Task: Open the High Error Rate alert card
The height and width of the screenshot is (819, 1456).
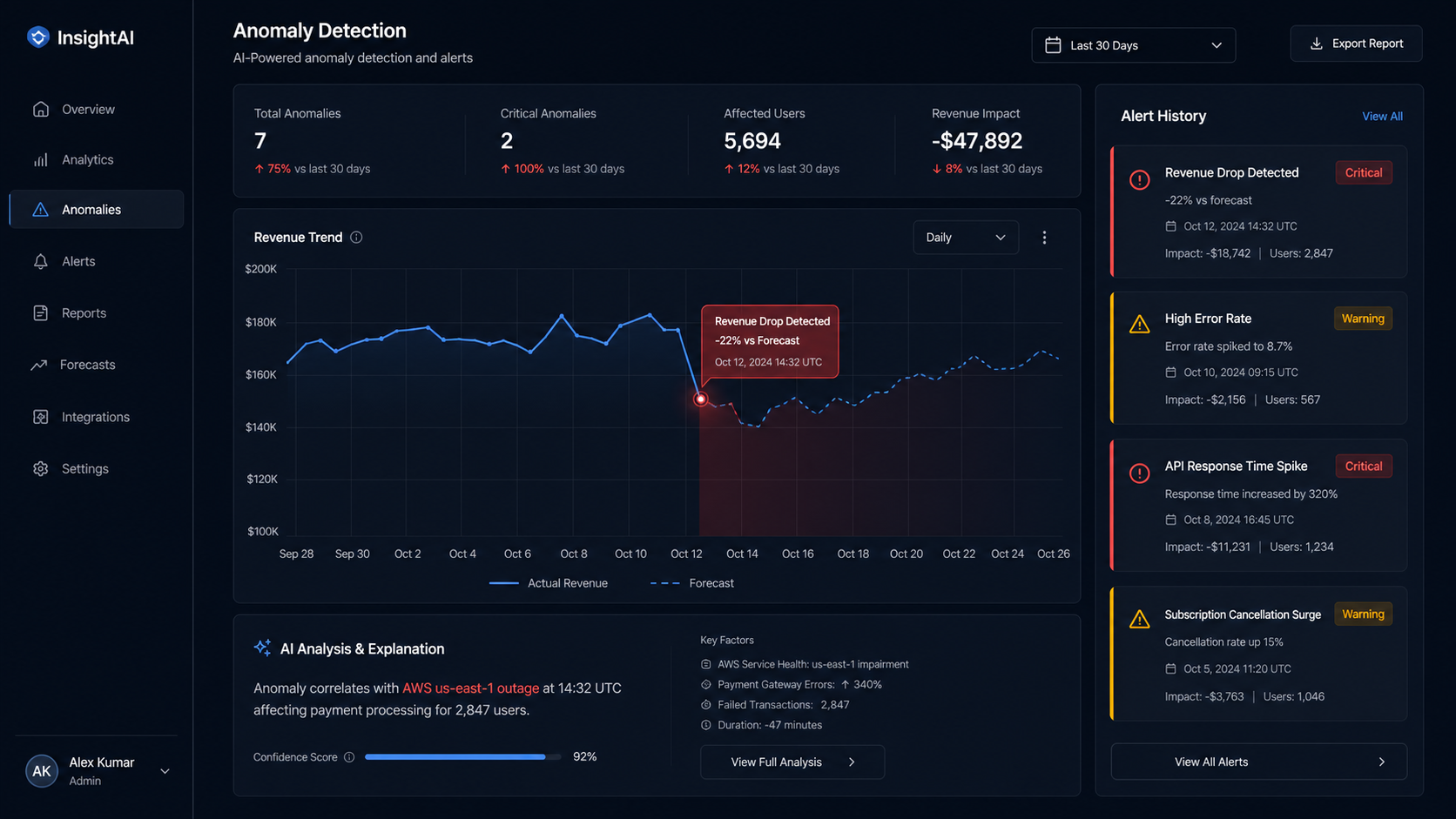Action: 1258,358
